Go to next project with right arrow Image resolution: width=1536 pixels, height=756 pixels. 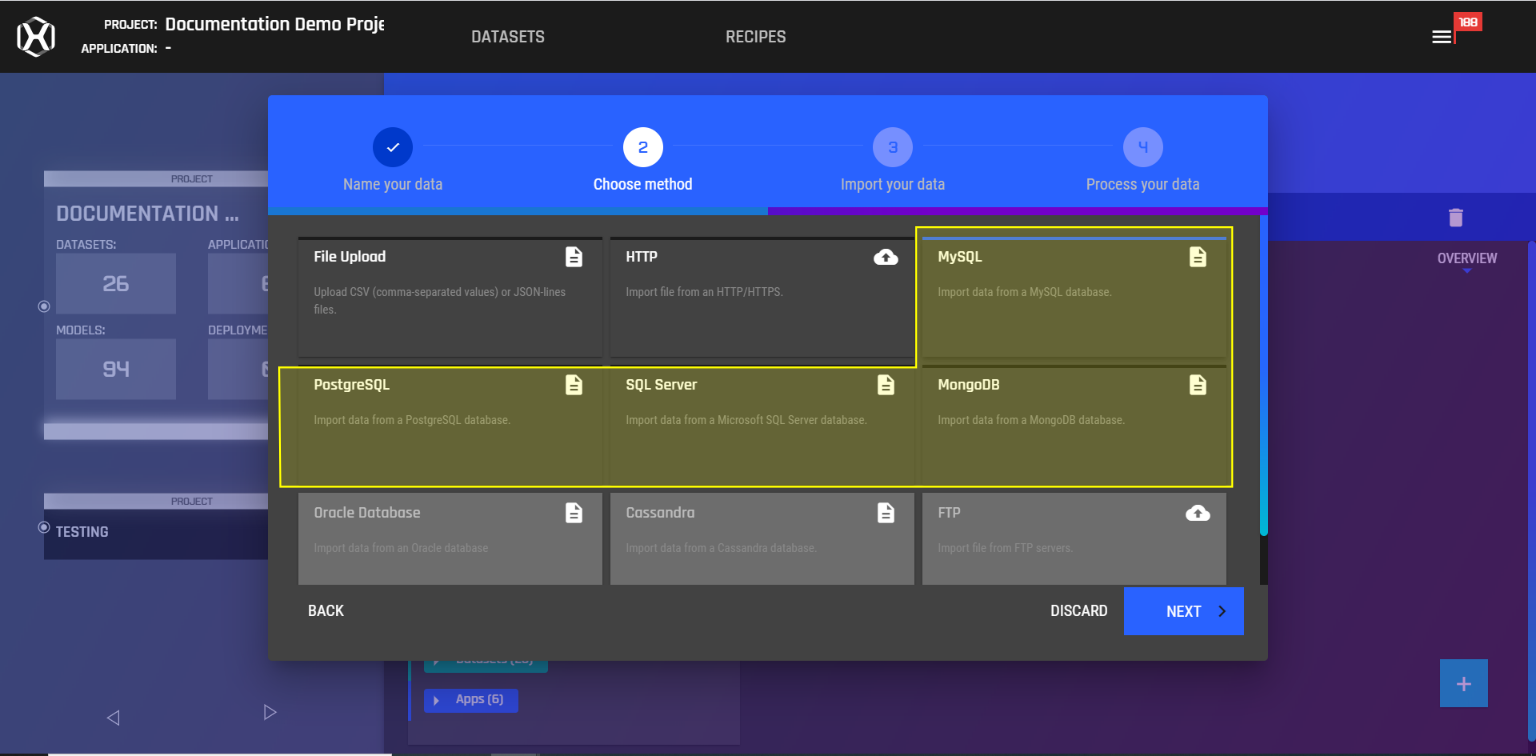(x=269, y=712)
